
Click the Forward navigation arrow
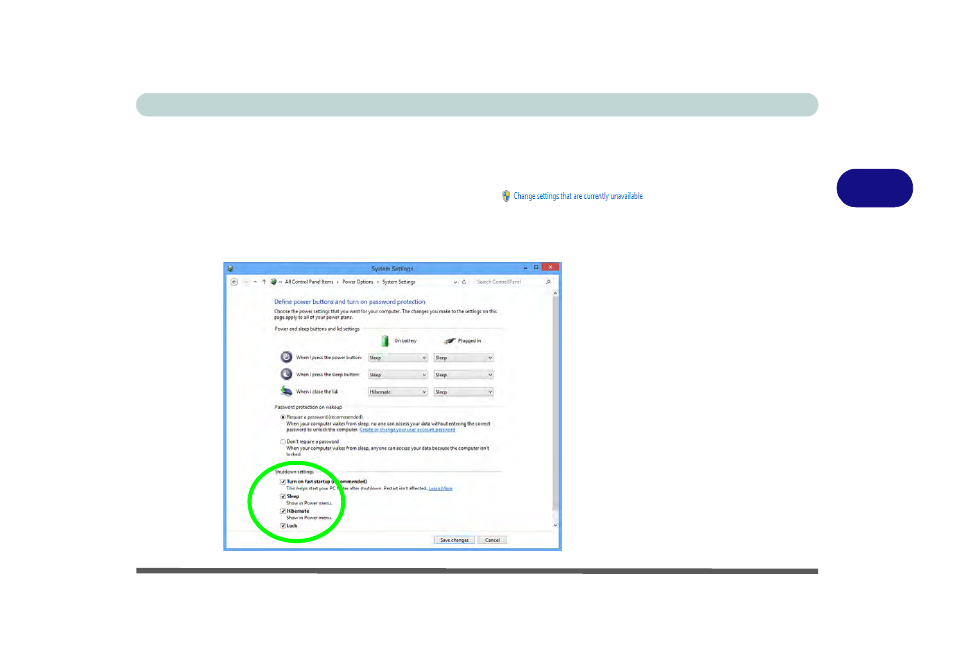246,282
